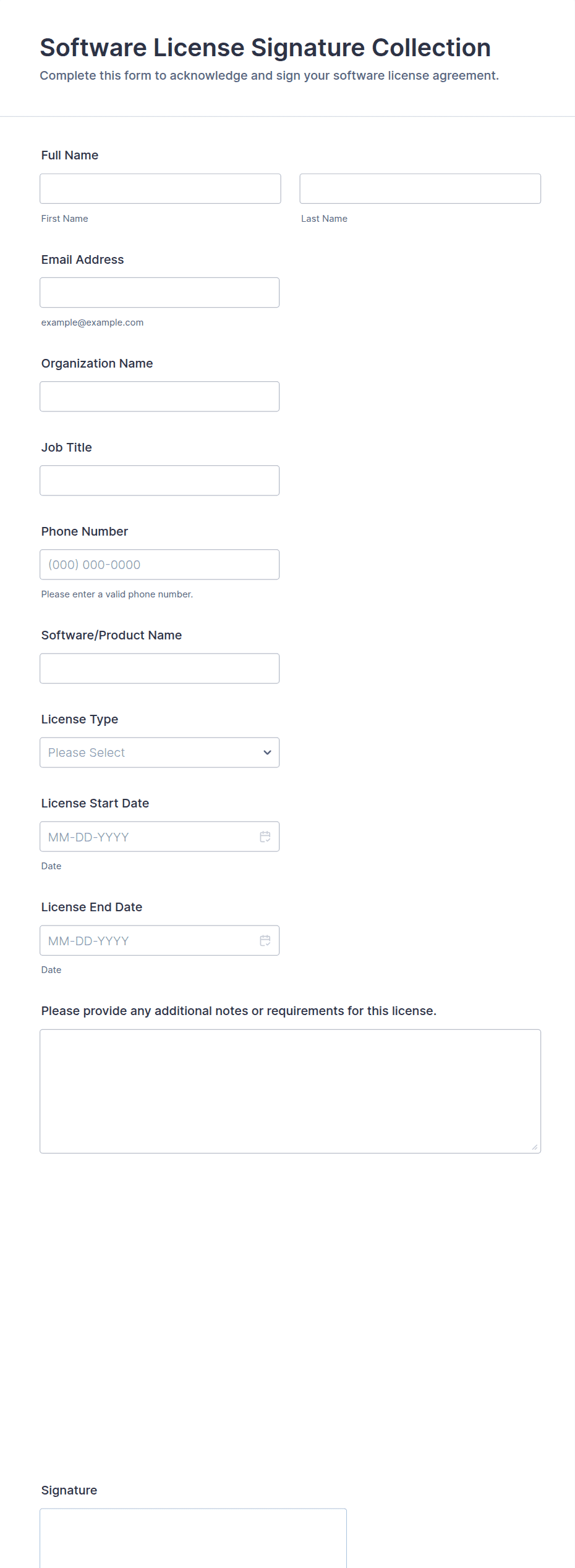Click the Phone Number label
This screenshot has height=1568, width=575.
click(85, 531)
